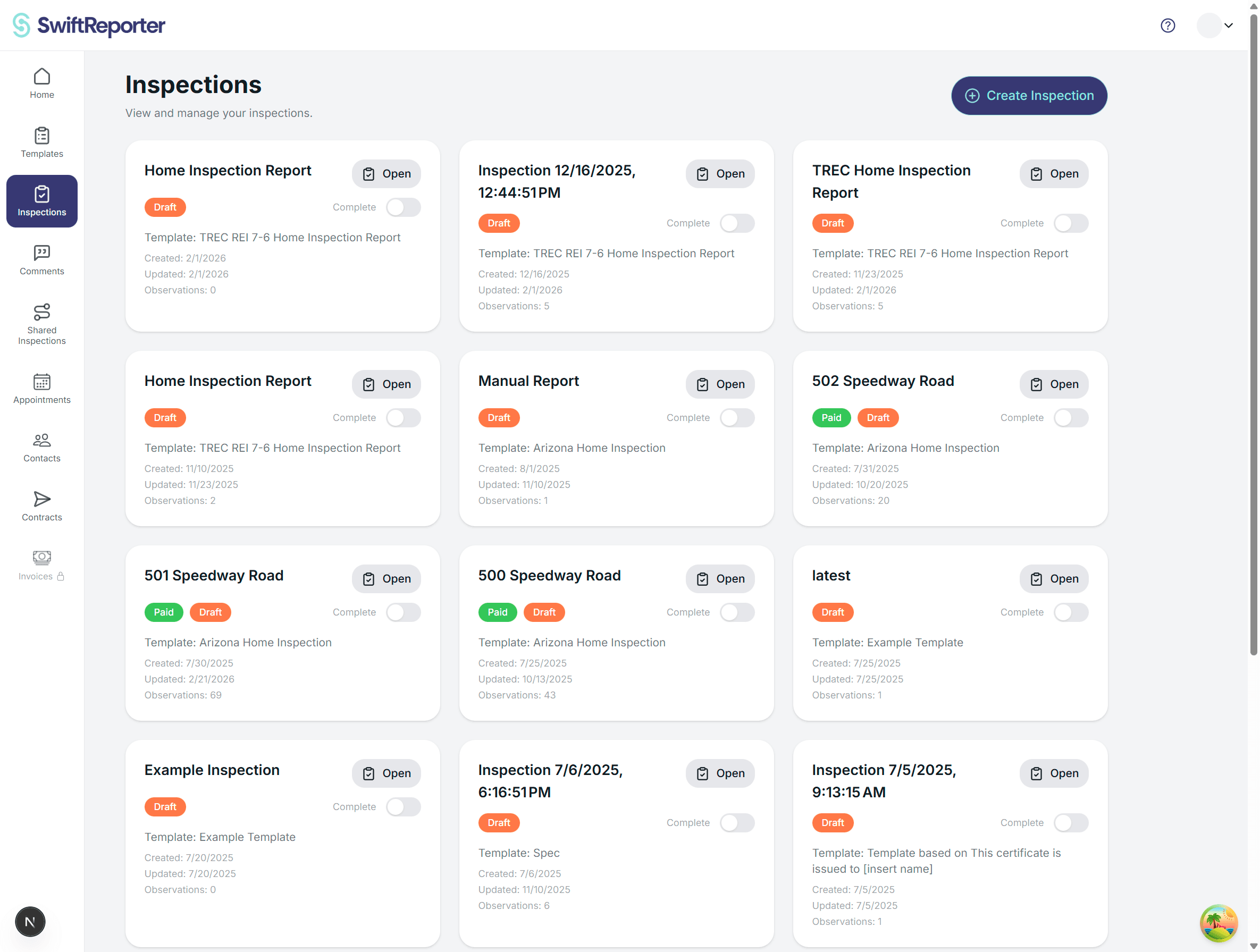1260x952 pixels.
Task: Toggle Complete on TREC Home Inspection Report
Action: pos(1071,223)
